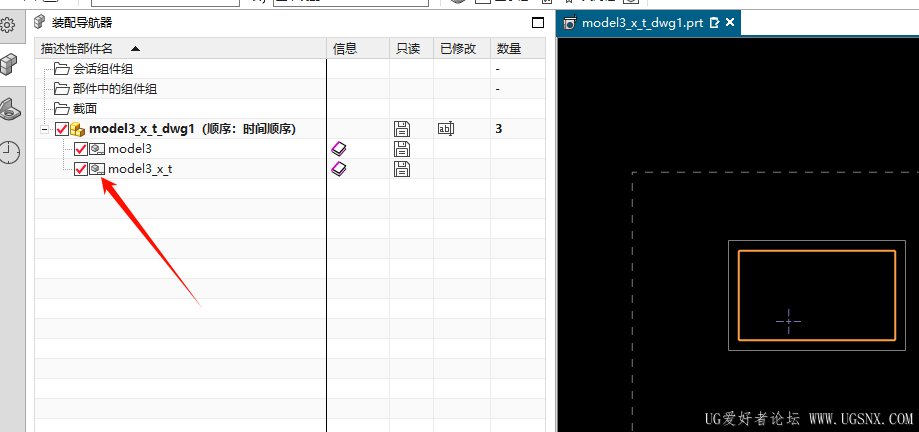Click the info book icon in model3_x_t row
Screen dimensions: 919x432
coord(339,169)
